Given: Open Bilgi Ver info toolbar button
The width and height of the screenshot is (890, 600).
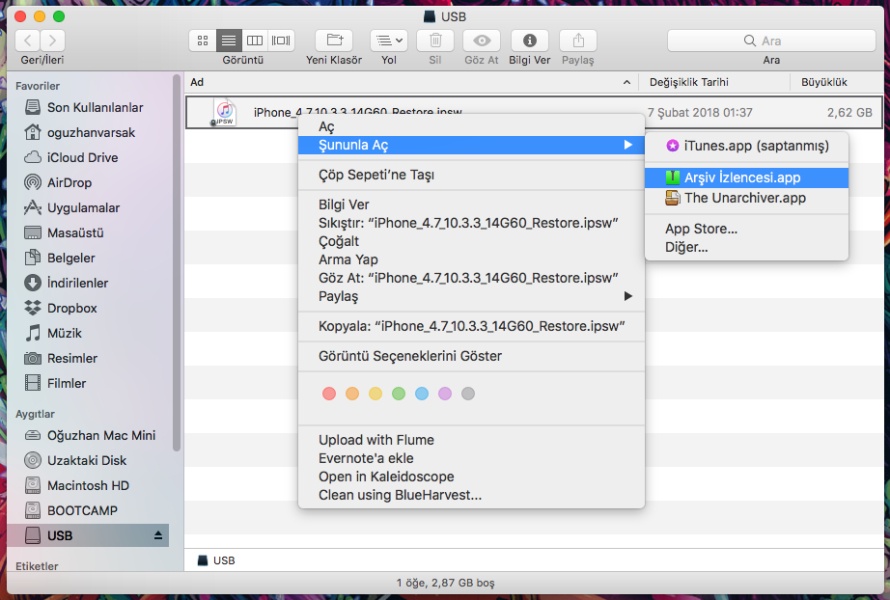Looking at the screenshot, I should click(x=529, y=41).
